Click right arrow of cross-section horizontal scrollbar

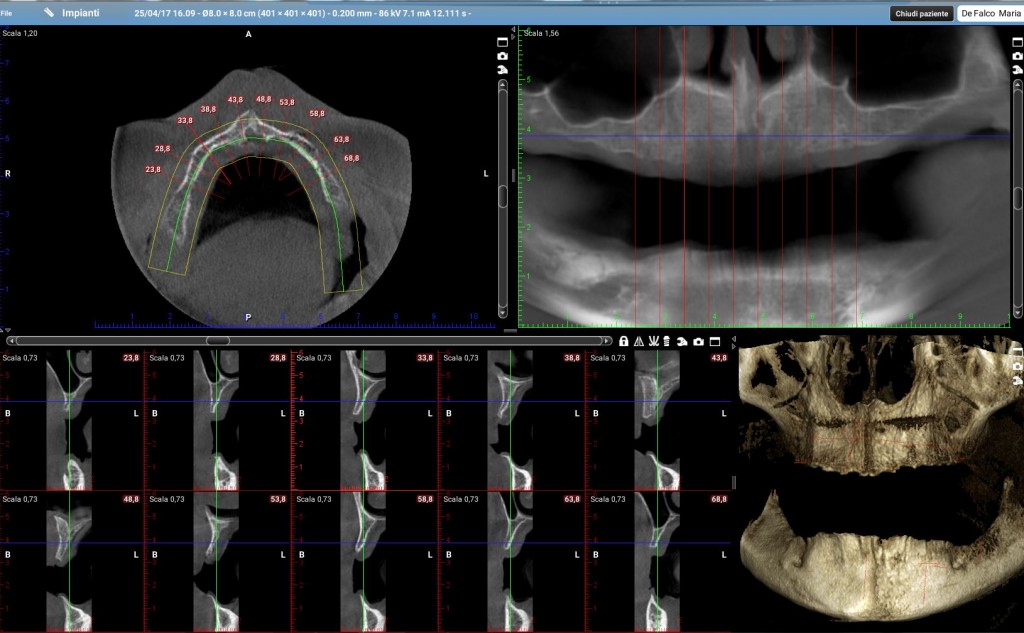(608, 341)
